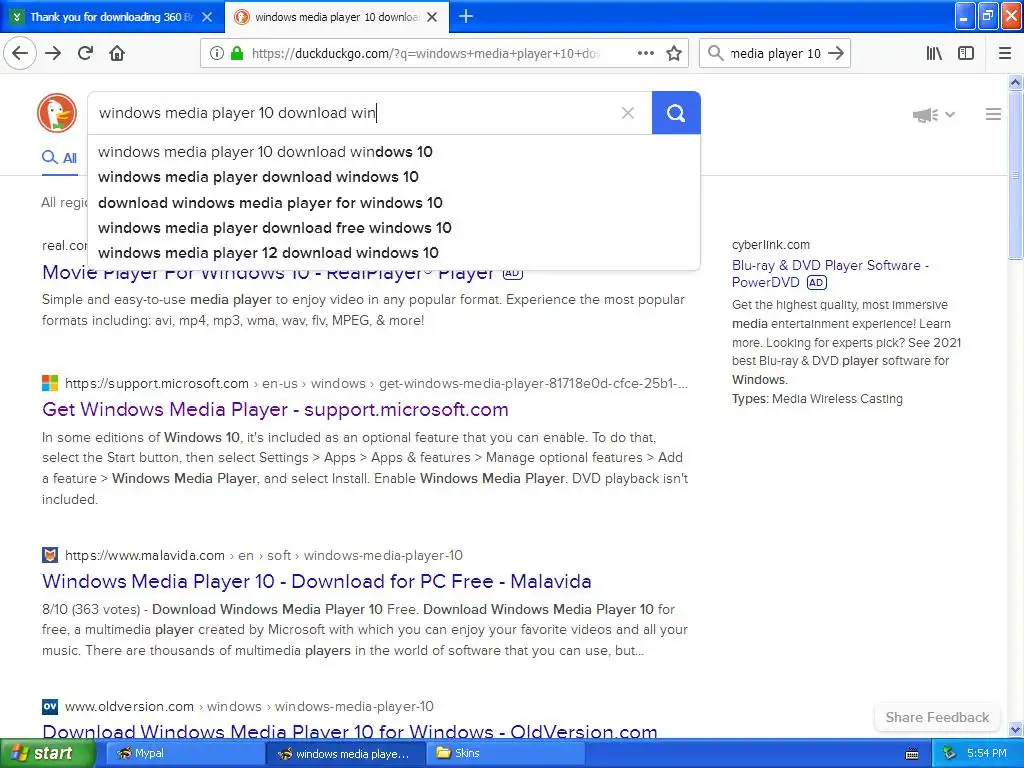Switch to Mypal taskbar window

pyautogui.click(x=183, y=753)
